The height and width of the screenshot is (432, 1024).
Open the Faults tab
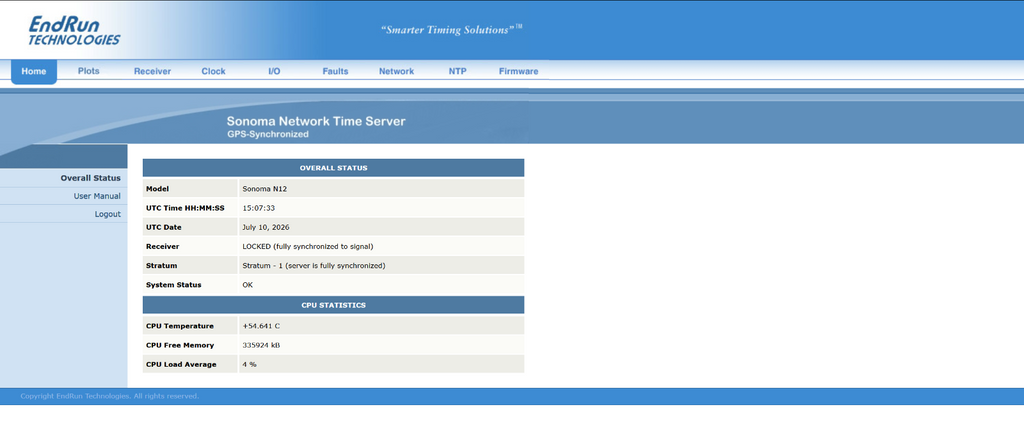pos(335,72)
